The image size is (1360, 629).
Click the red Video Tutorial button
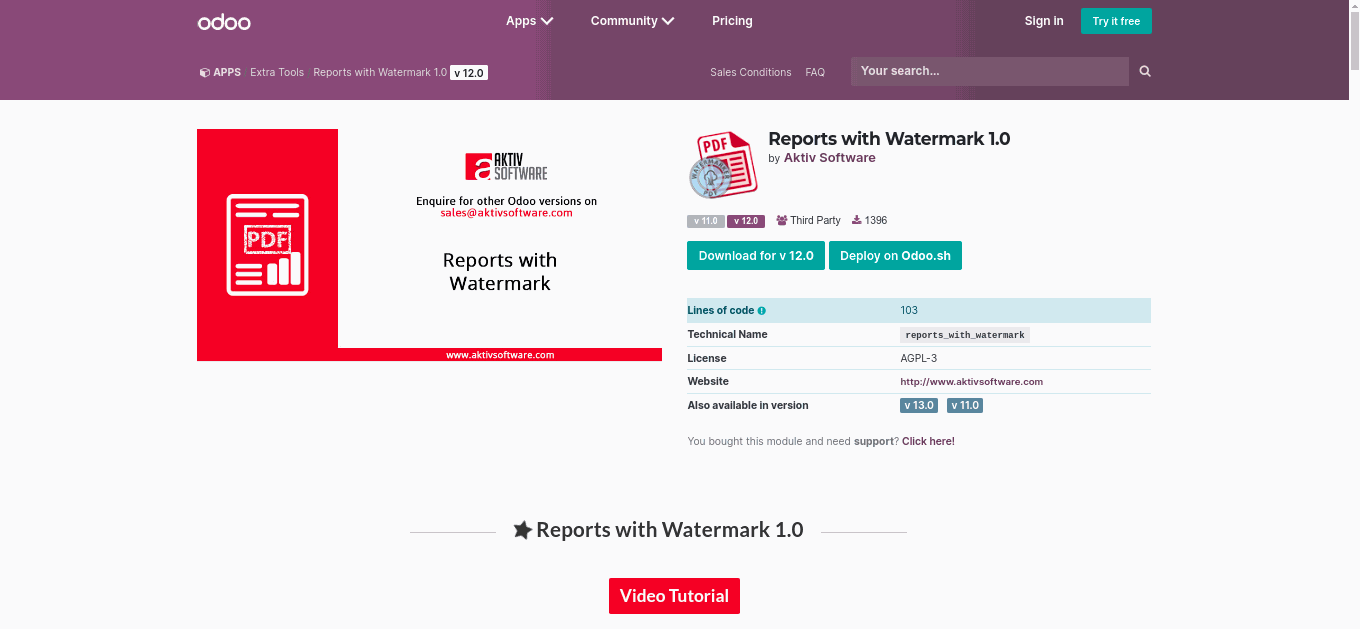674,596
